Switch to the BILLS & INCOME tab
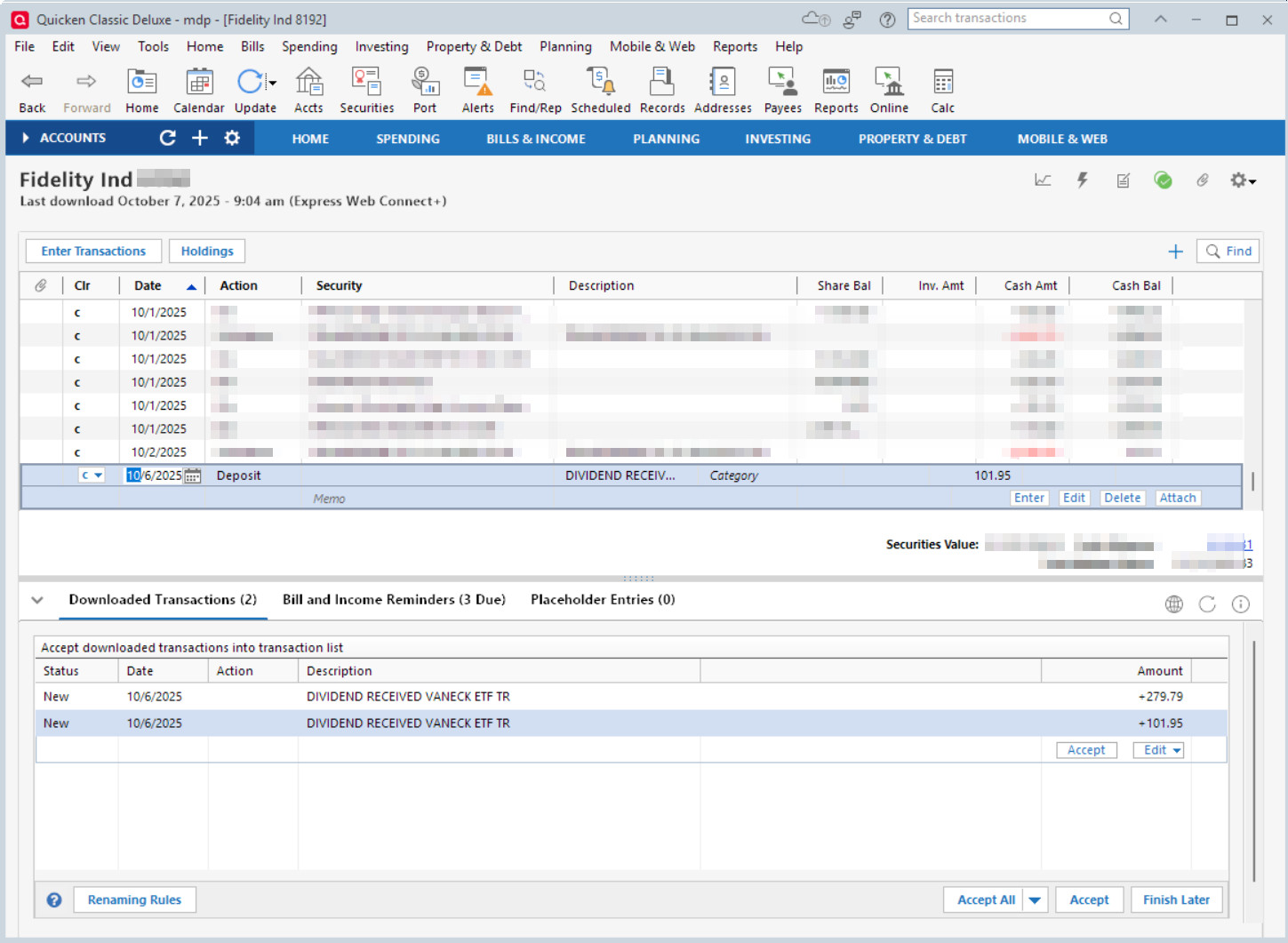Screen dimensions: 1288x943 pyautogui.click(x=536, y=139)
